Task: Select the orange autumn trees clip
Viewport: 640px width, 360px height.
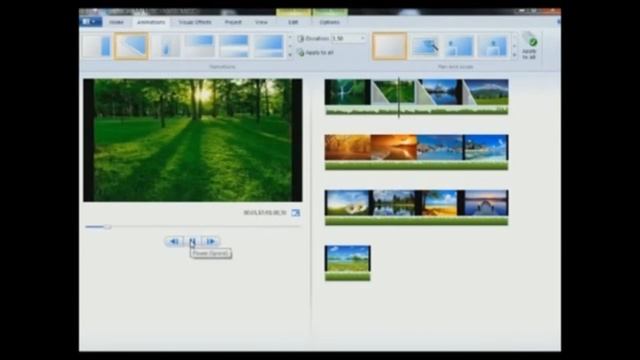Action: click(347, 147)
